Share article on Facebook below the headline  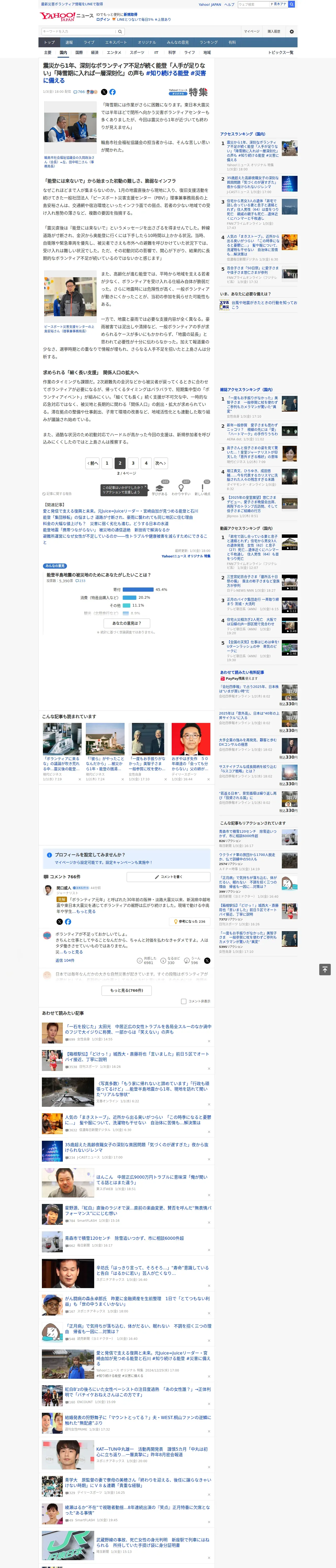tap(112, 92)
